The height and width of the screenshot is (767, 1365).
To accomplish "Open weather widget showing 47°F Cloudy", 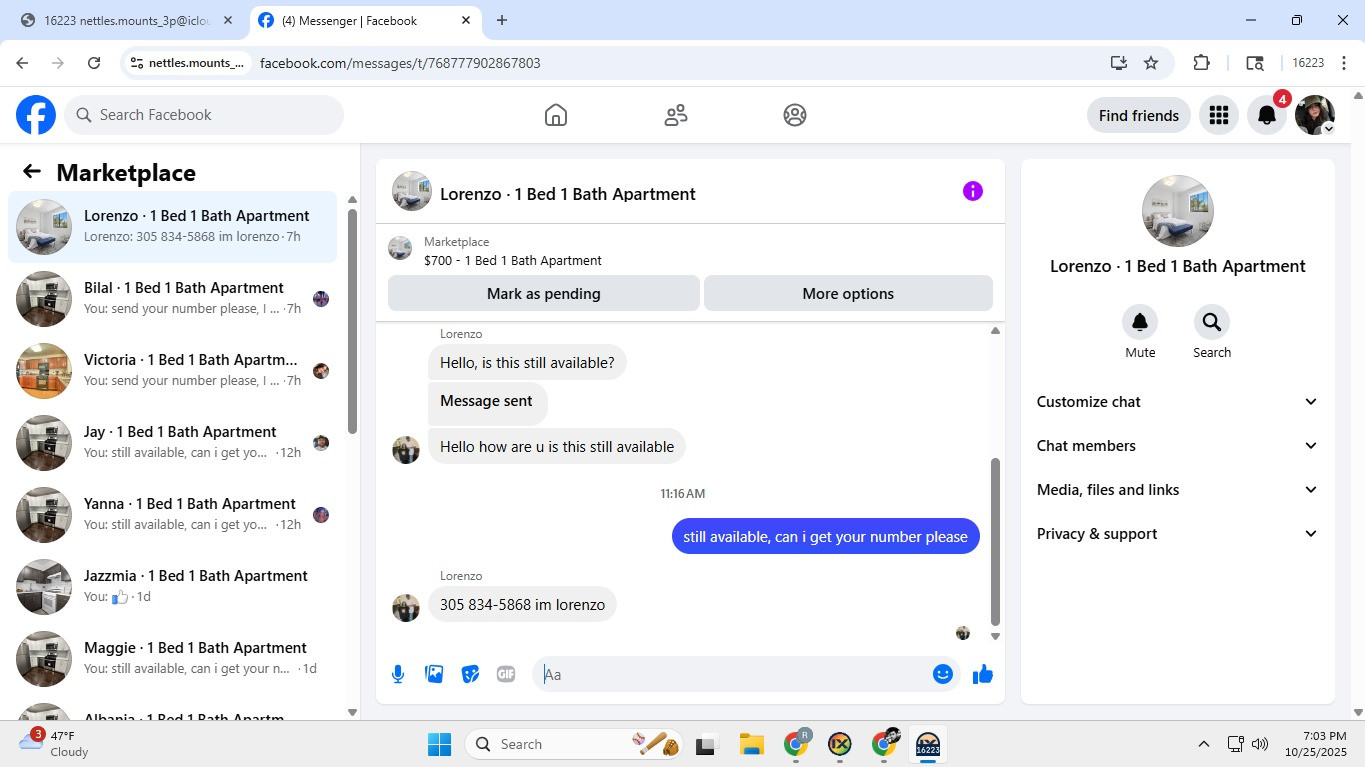I will pyautogui.click(x=55, y=744).
